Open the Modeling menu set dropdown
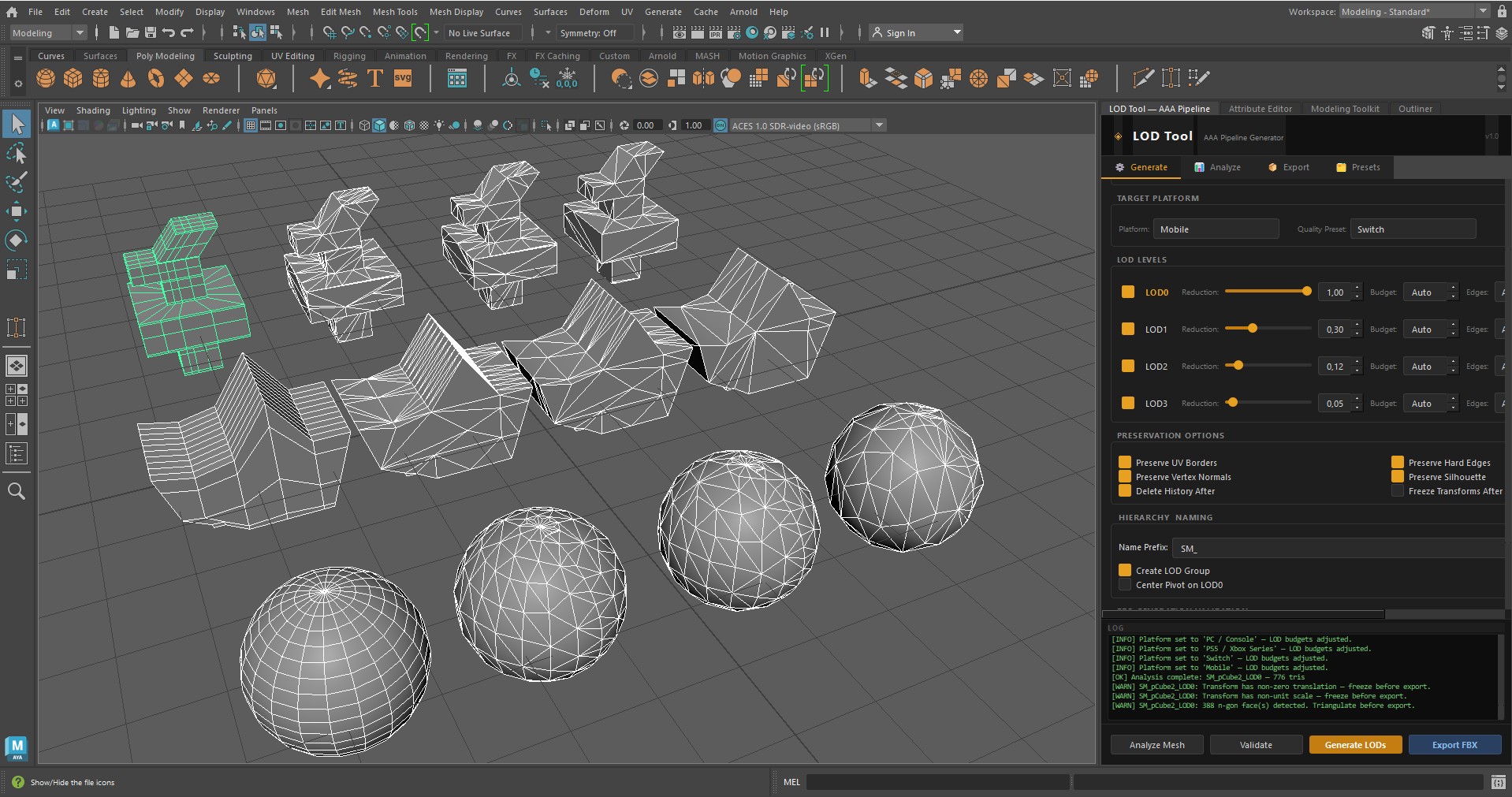Viewport: 1512px width, 797px height. (x=47, y=32)
